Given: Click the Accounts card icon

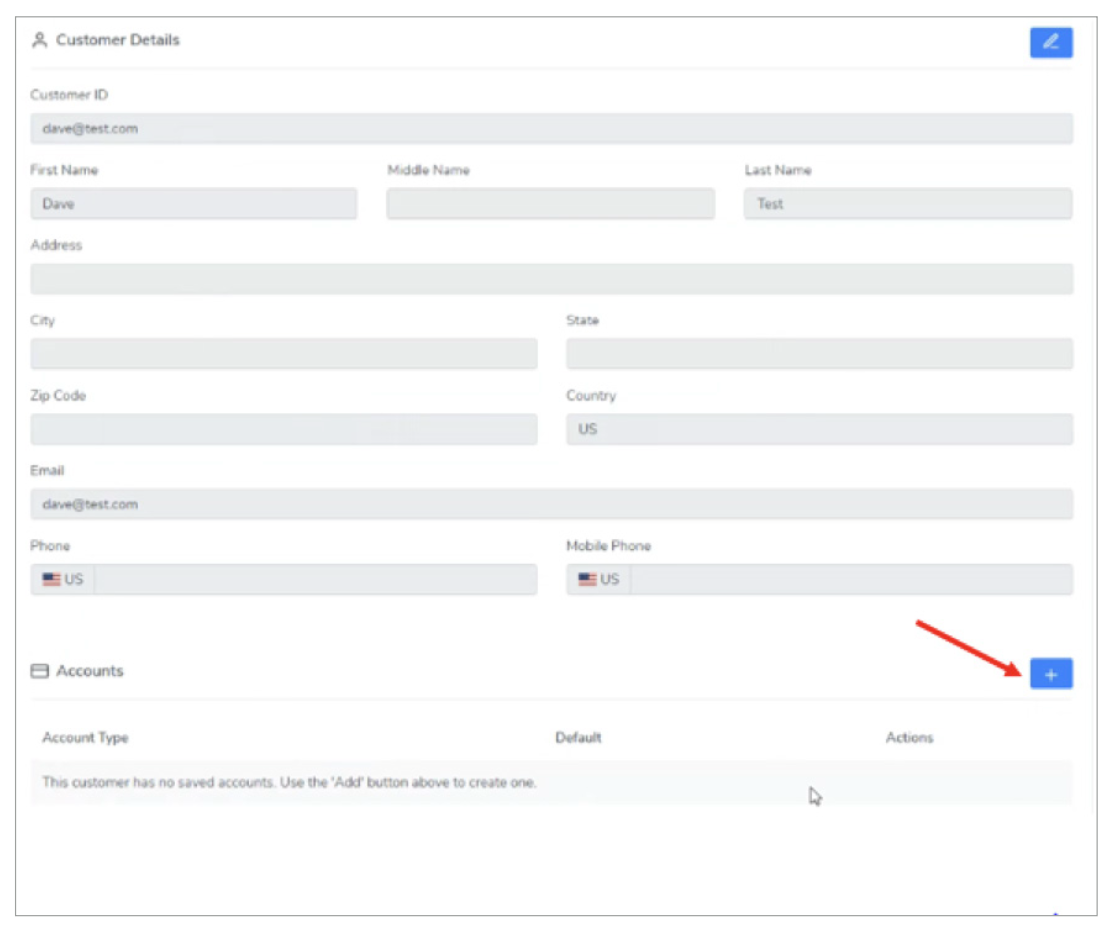Looking at the screenshot, I should tap(40, 672).
